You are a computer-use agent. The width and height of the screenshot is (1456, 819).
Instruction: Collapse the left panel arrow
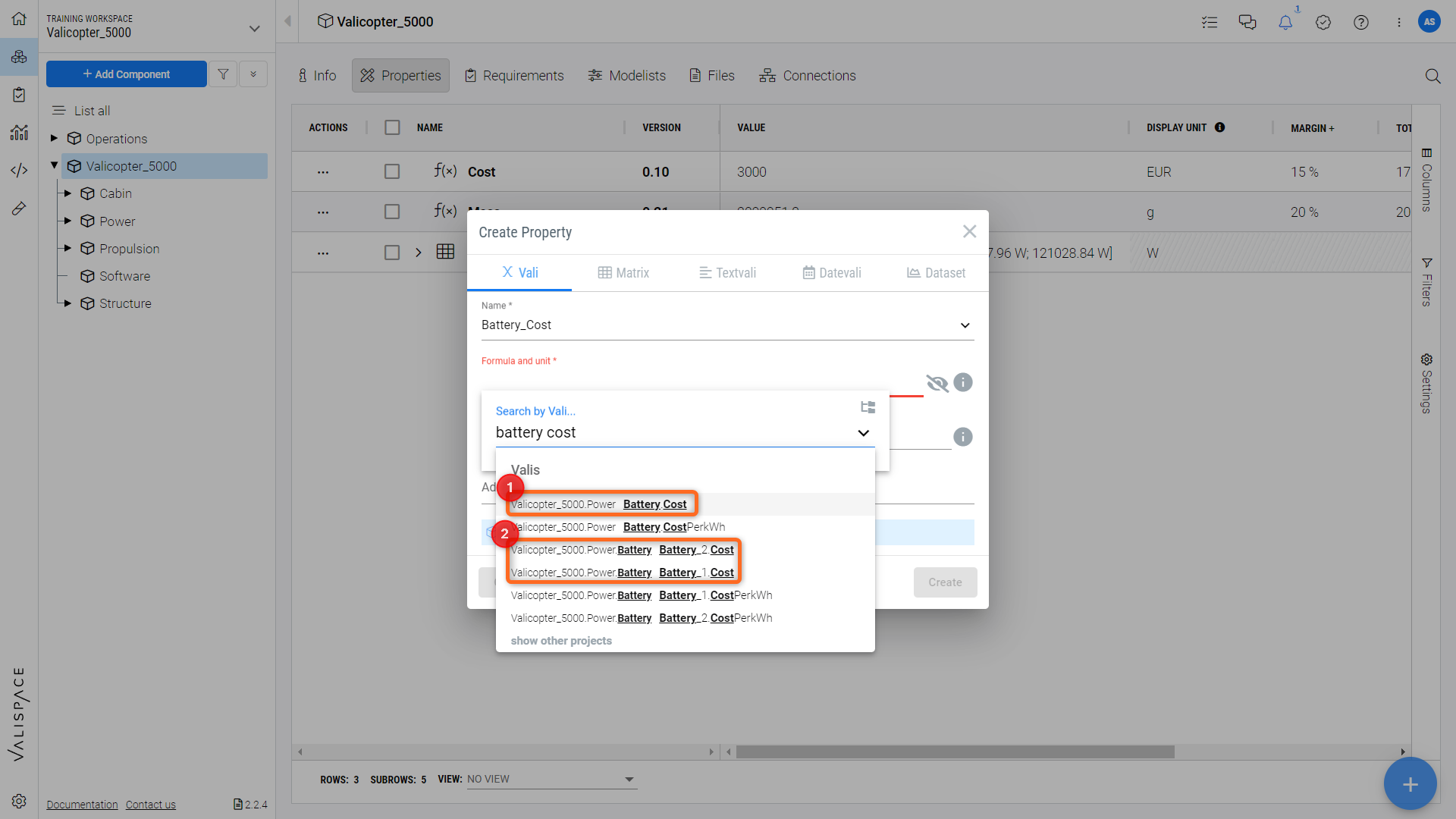point(287,21)
